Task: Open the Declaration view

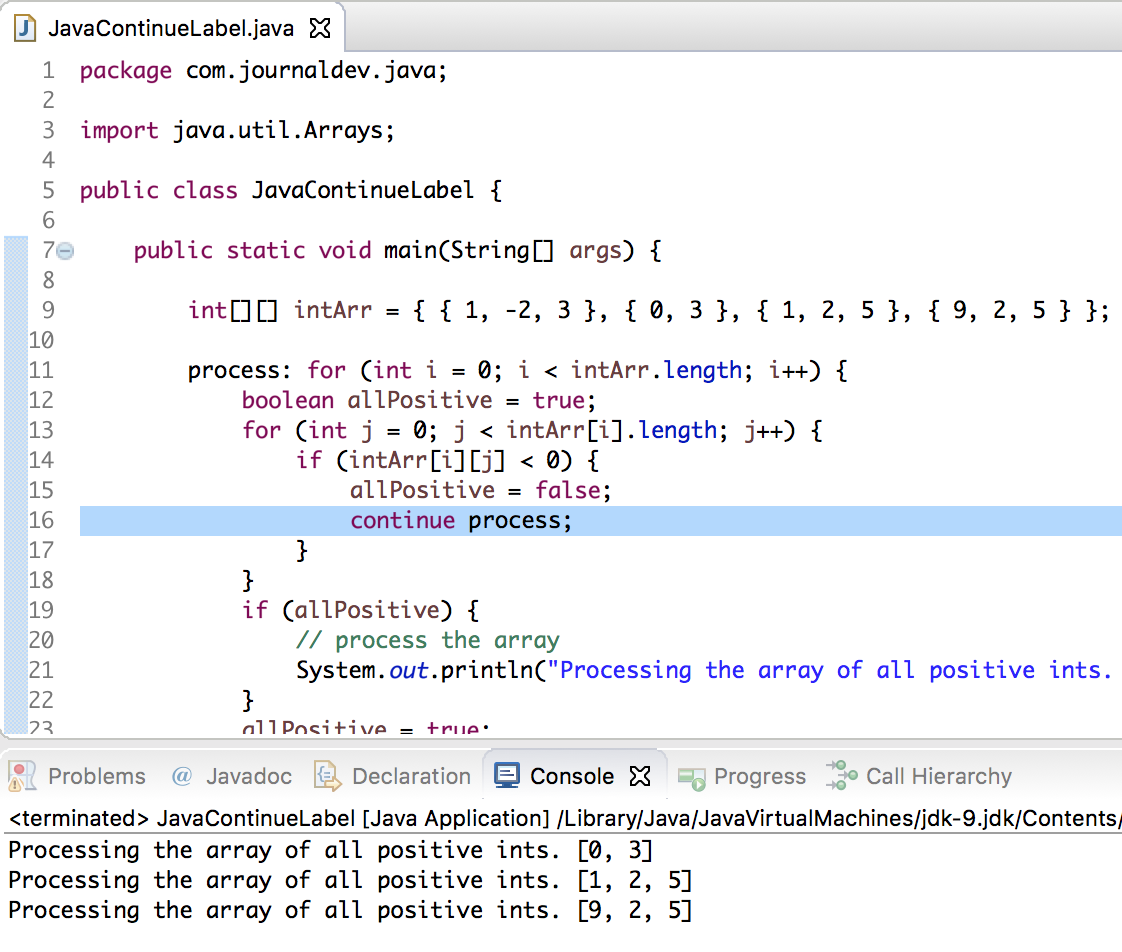Action: [x=409, y=776]
